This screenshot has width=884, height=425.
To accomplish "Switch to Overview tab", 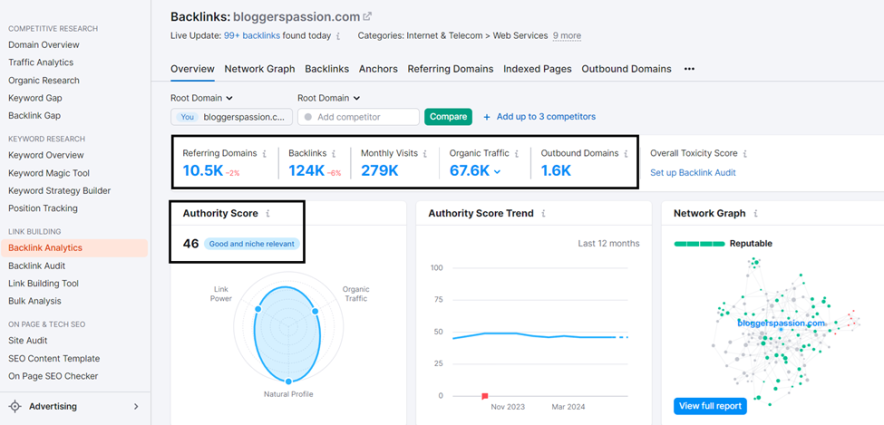I will coord(192,69).
